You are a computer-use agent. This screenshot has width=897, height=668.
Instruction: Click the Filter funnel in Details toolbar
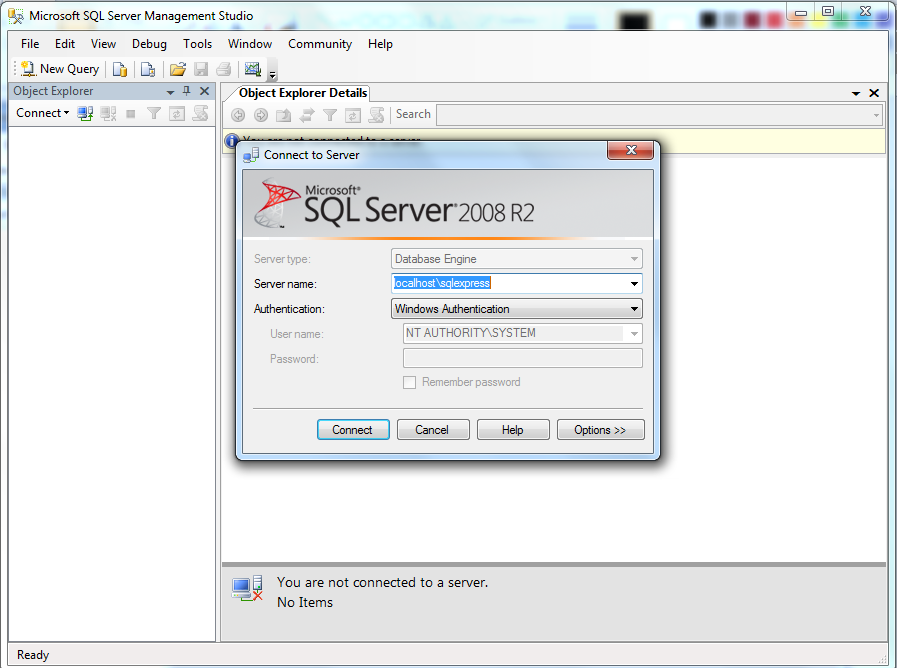[x=330, y=115]
